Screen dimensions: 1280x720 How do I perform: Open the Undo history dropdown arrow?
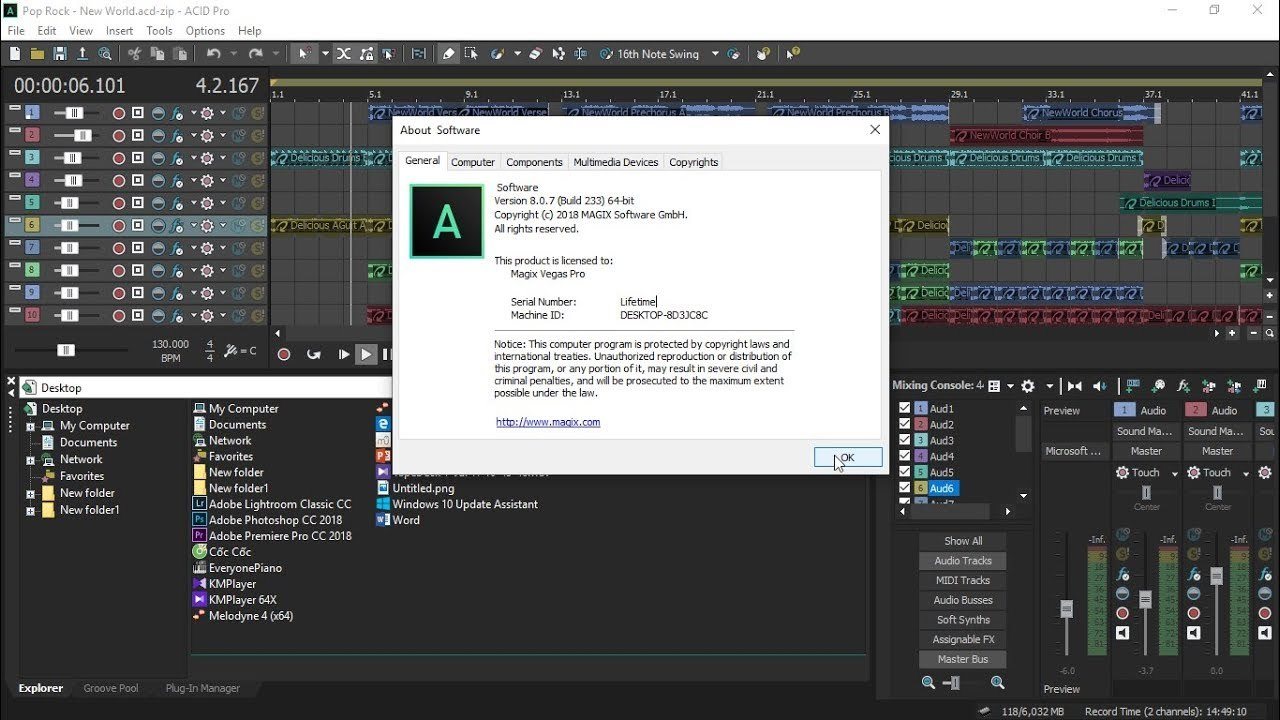click(233, 54)
